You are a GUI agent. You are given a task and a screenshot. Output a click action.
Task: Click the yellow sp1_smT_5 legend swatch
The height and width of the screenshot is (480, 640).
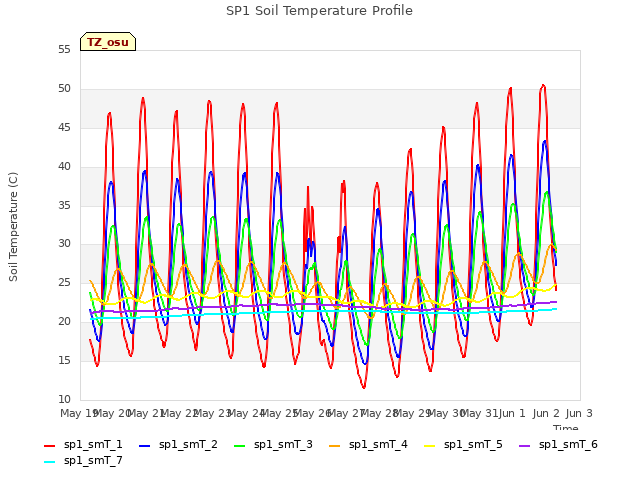click(x=429, y=446)
